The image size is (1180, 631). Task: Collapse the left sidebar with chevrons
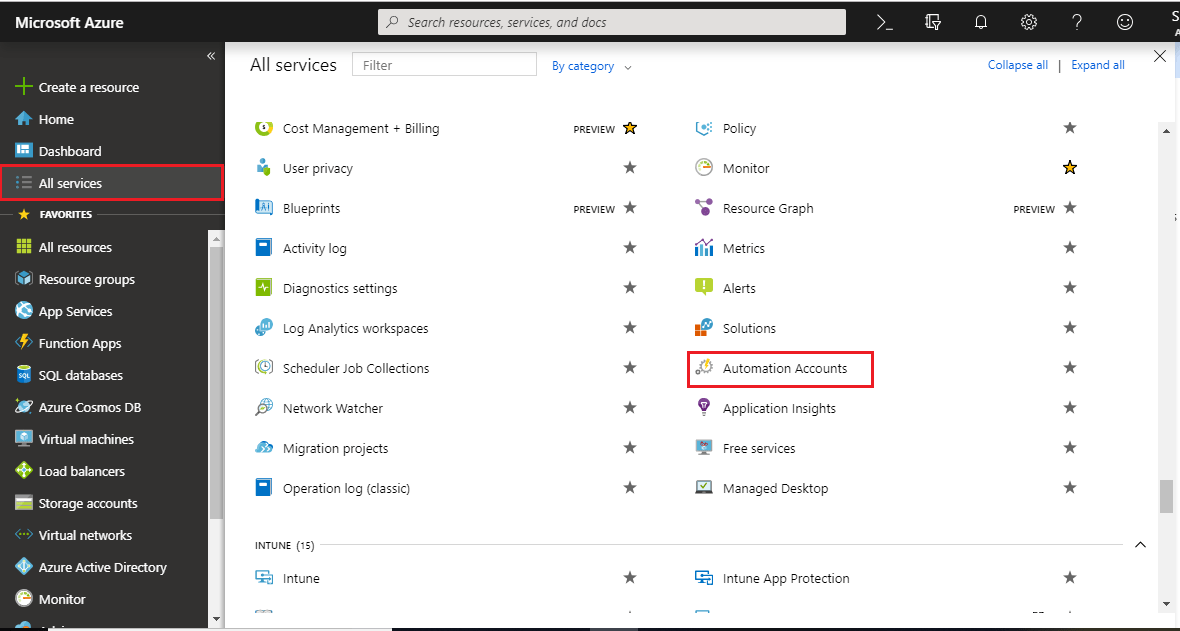pos(211,56)
